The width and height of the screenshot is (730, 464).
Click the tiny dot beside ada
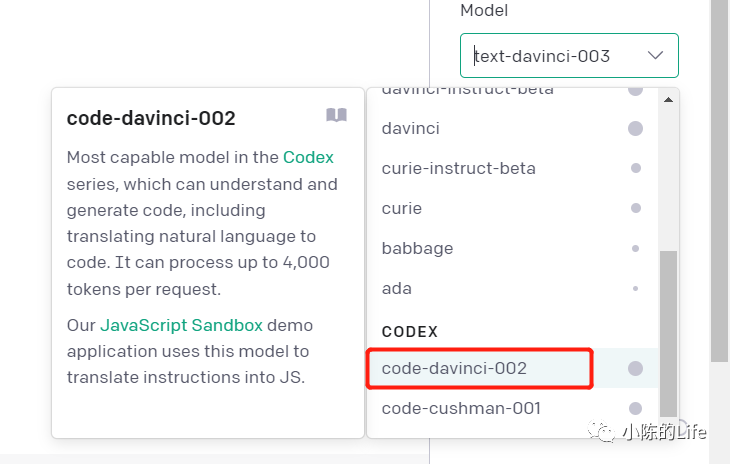coord(635,289)
